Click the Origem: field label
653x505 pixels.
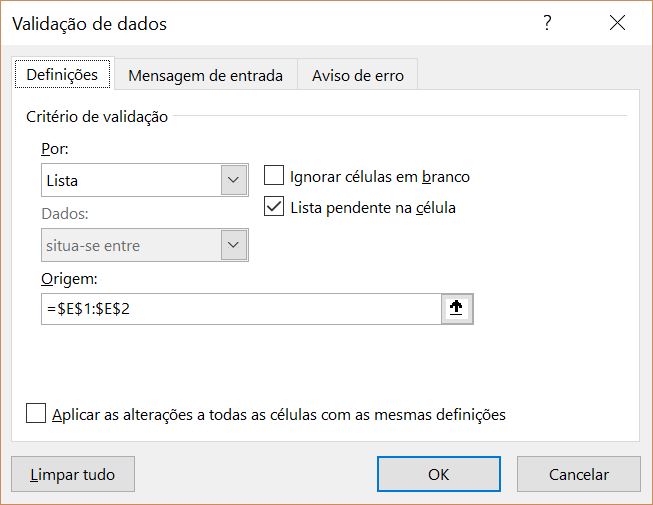(x=69, y=279)
